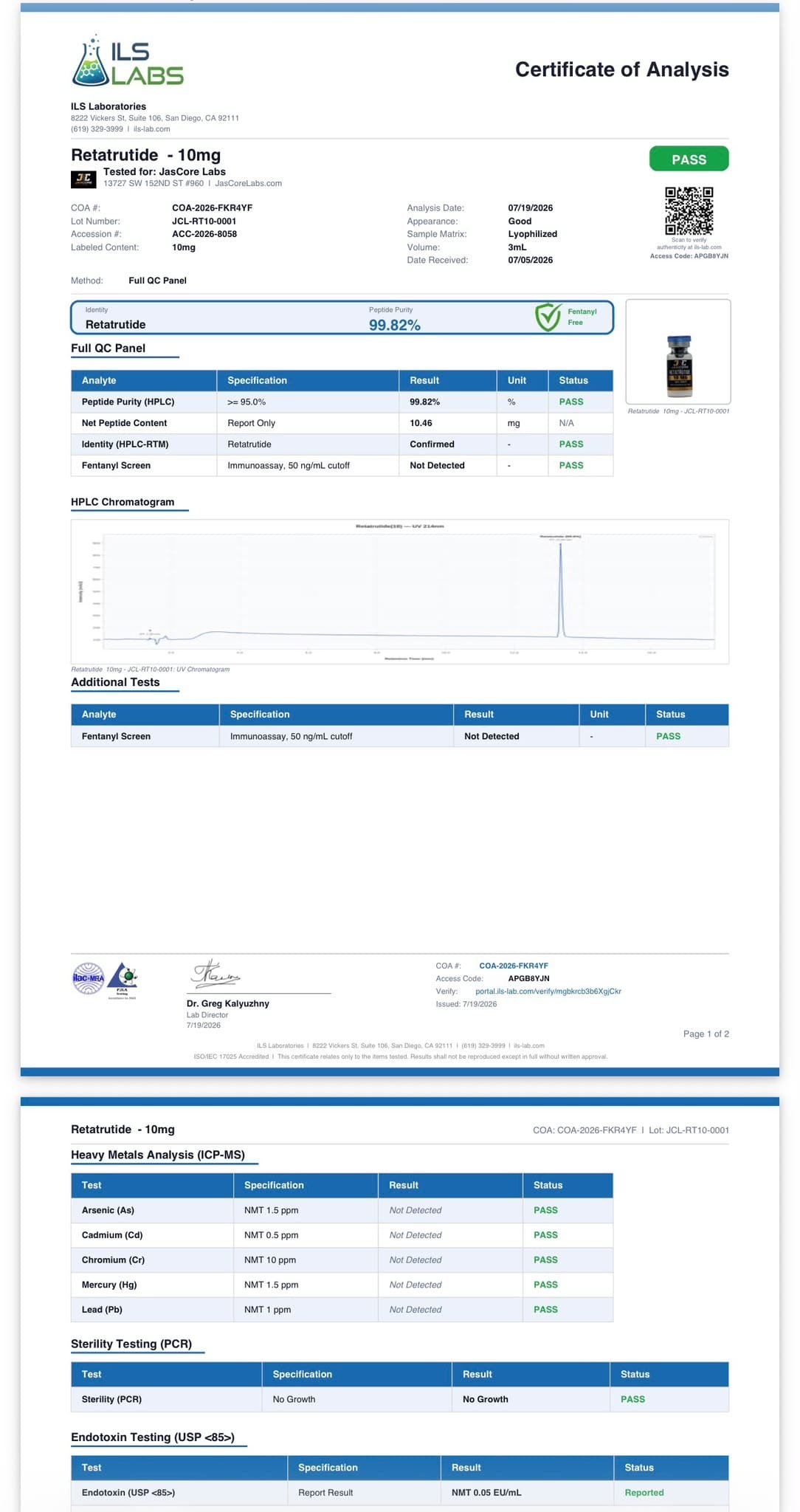This screenshot has width=800, height=1512.
Task: Click the 'Confirmed' result for Identity (HPLC-RTM)
Action: click(432, 444)
